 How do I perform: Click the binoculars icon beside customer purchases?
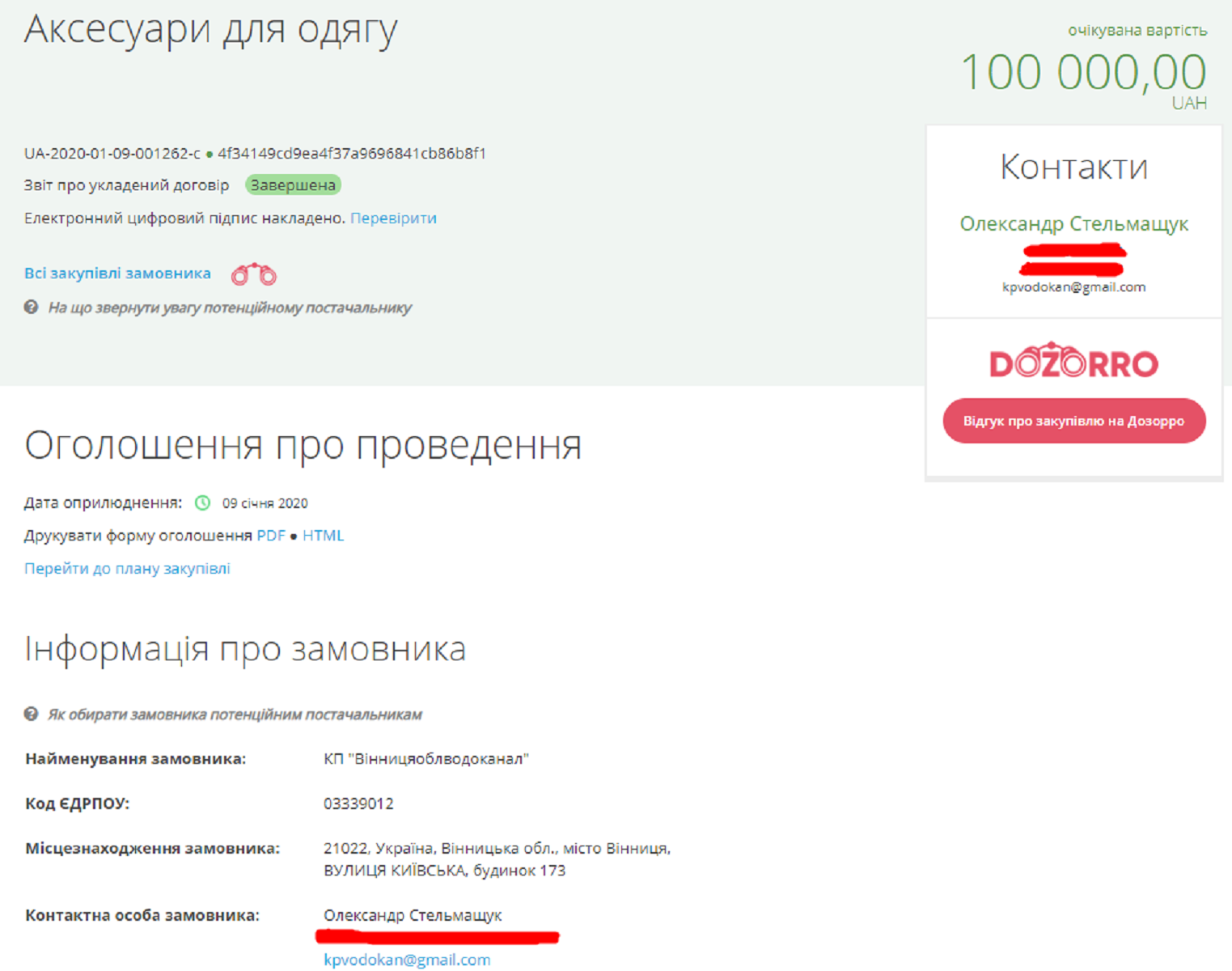tap(254, 274)
